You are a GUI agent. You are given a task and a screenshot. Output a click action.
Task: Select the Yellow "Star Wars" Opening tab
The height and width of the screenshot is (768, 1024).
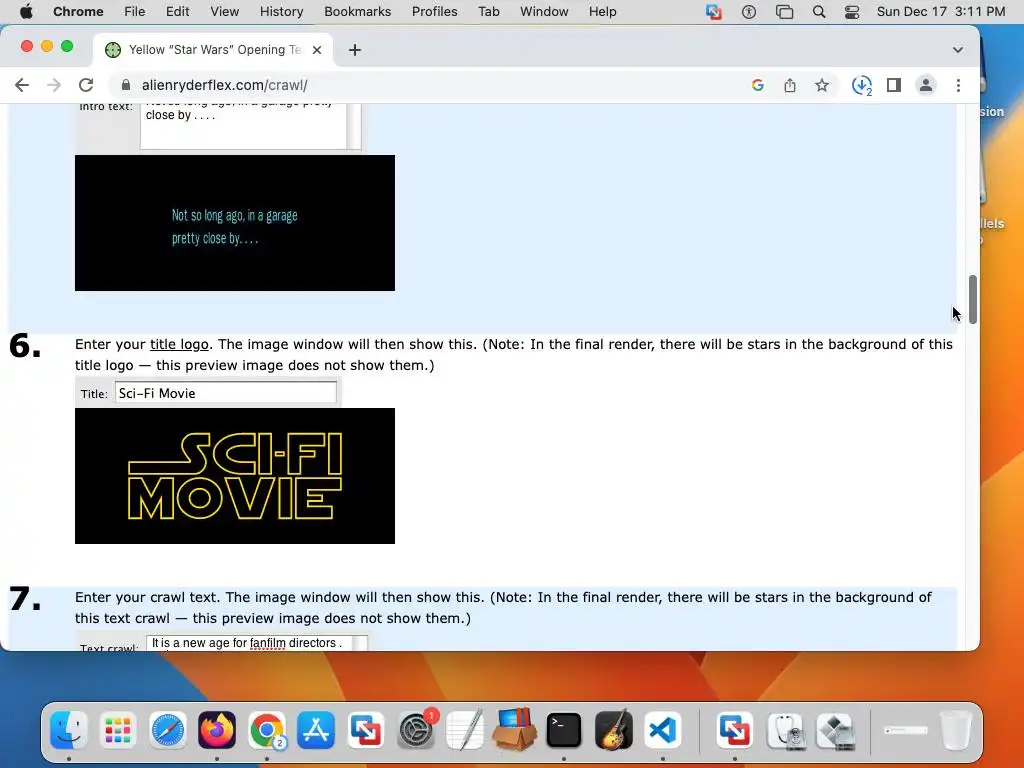214,50
